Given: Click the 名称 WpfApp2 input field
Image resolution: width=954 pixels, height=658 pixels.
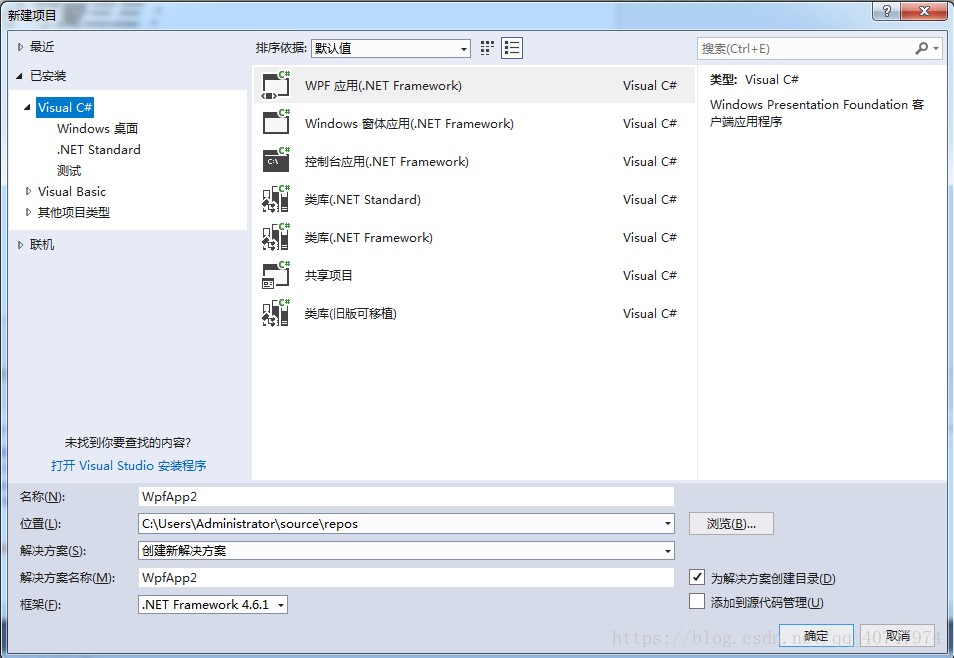Looking at the screenshot, I should tap(406, 496).
